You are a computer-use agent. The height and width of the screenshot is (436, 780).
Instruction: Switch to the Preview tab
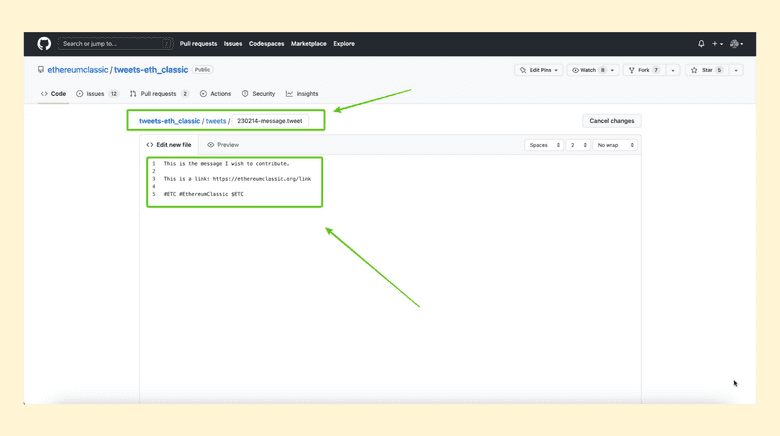pos(223,145)
